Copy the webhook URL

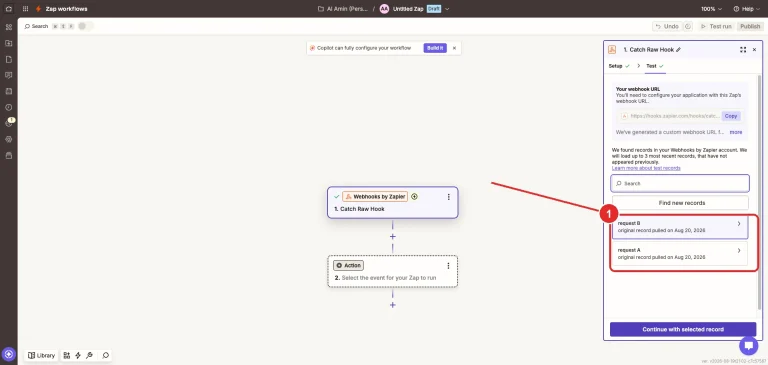[731, 116]
